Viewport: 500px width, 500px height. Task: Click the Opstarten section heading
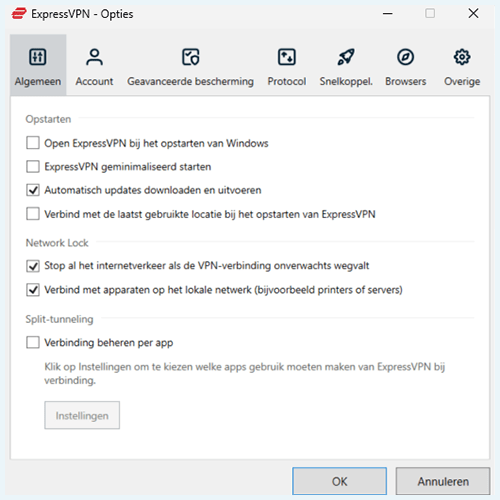(x=48, y=119)
